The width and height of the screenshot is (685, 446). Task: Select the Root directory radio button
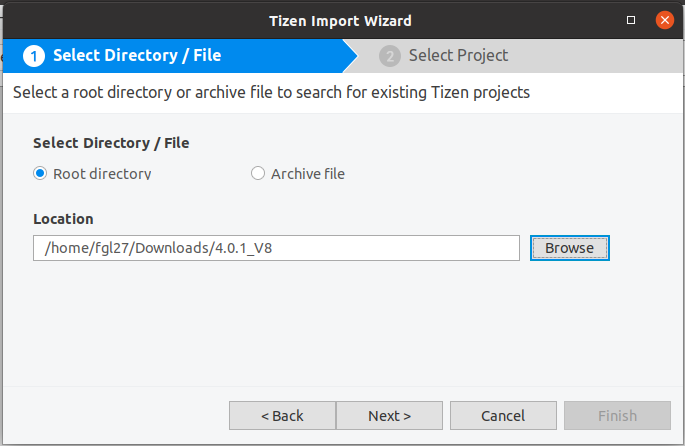(x=40, y=173)
